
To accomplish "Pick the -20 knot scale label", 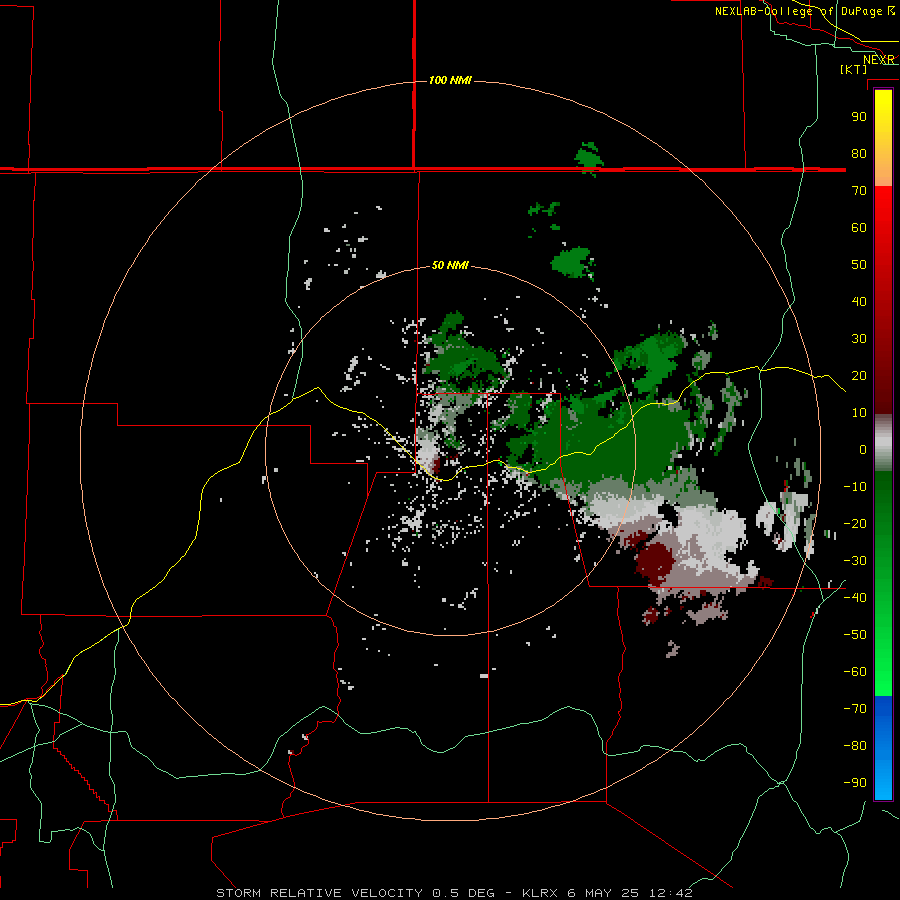I will coord(855,523).
